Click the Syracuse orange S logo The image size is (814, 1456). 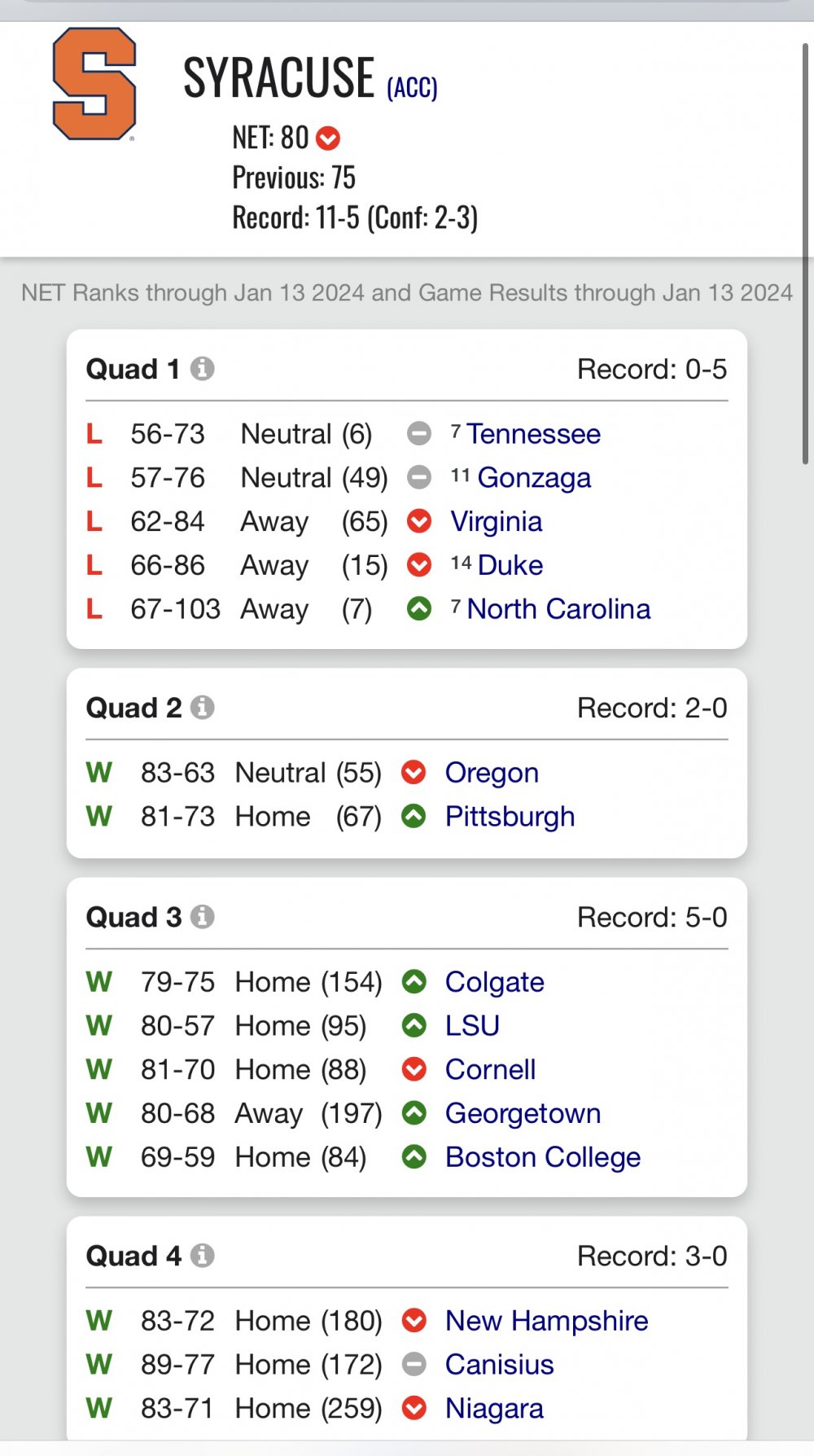[x=94, y=84]
